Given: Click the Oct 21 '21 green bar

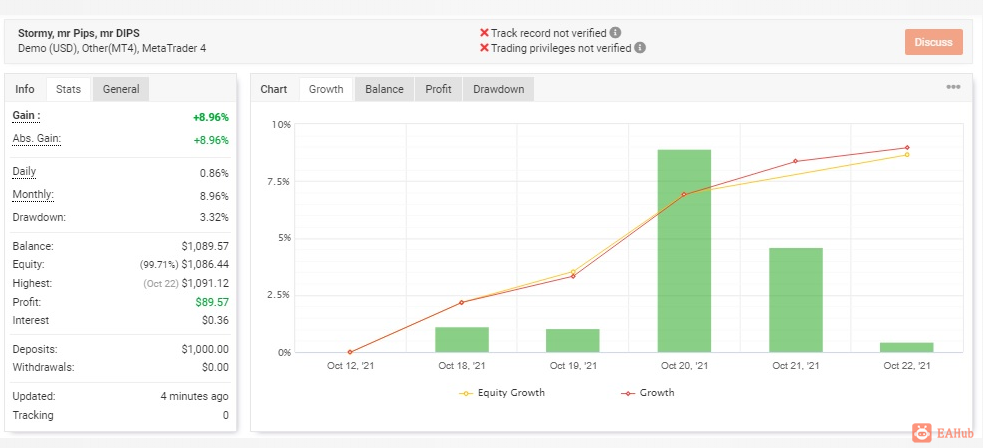Looking at the screenshot, I should 796,300.
